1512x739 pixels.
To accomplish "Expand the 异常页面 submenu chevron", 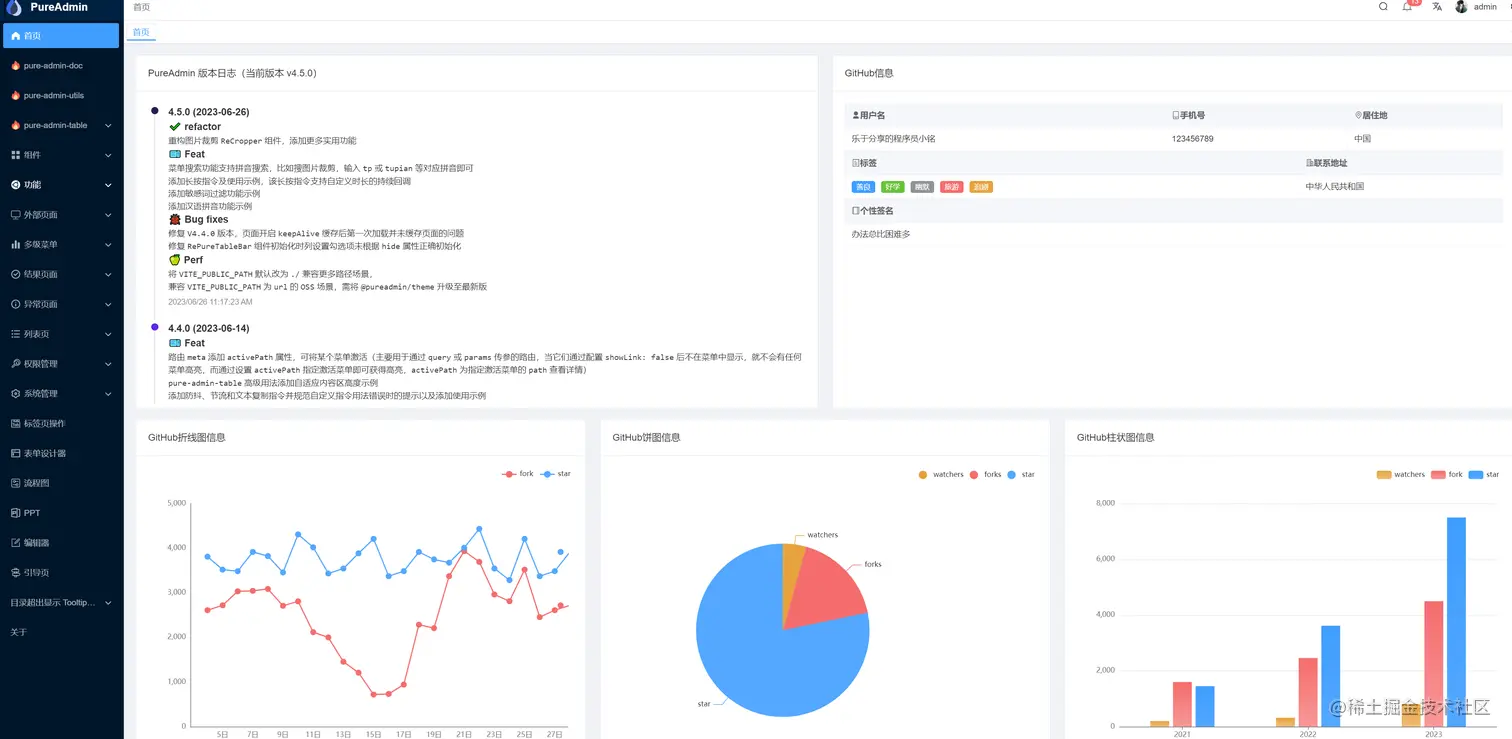I will (x=108, y=304).
